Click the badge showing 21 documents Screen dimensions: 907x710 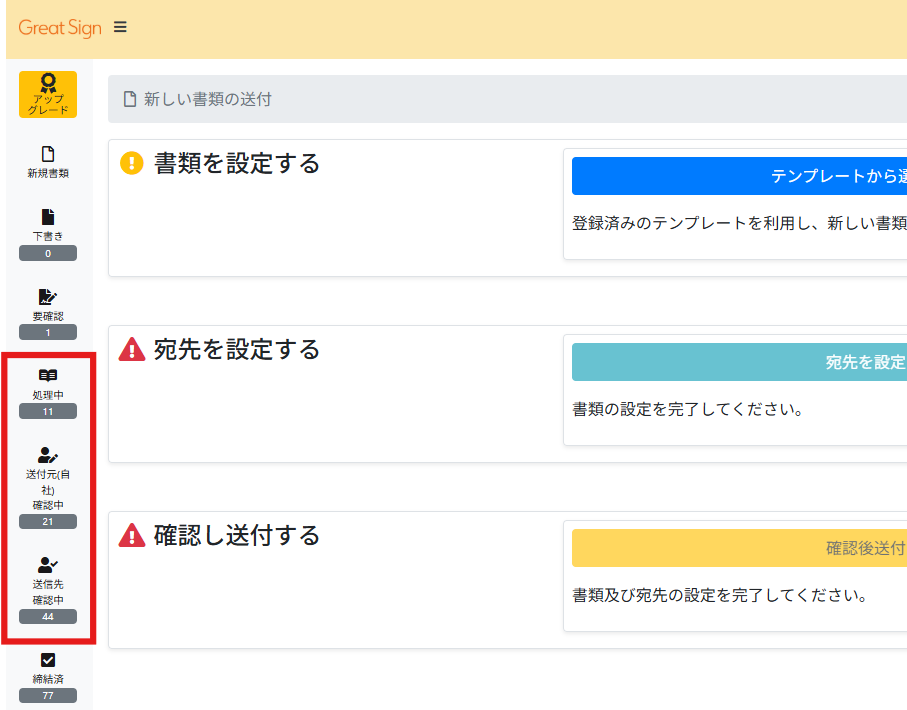(x=47, y=521)
